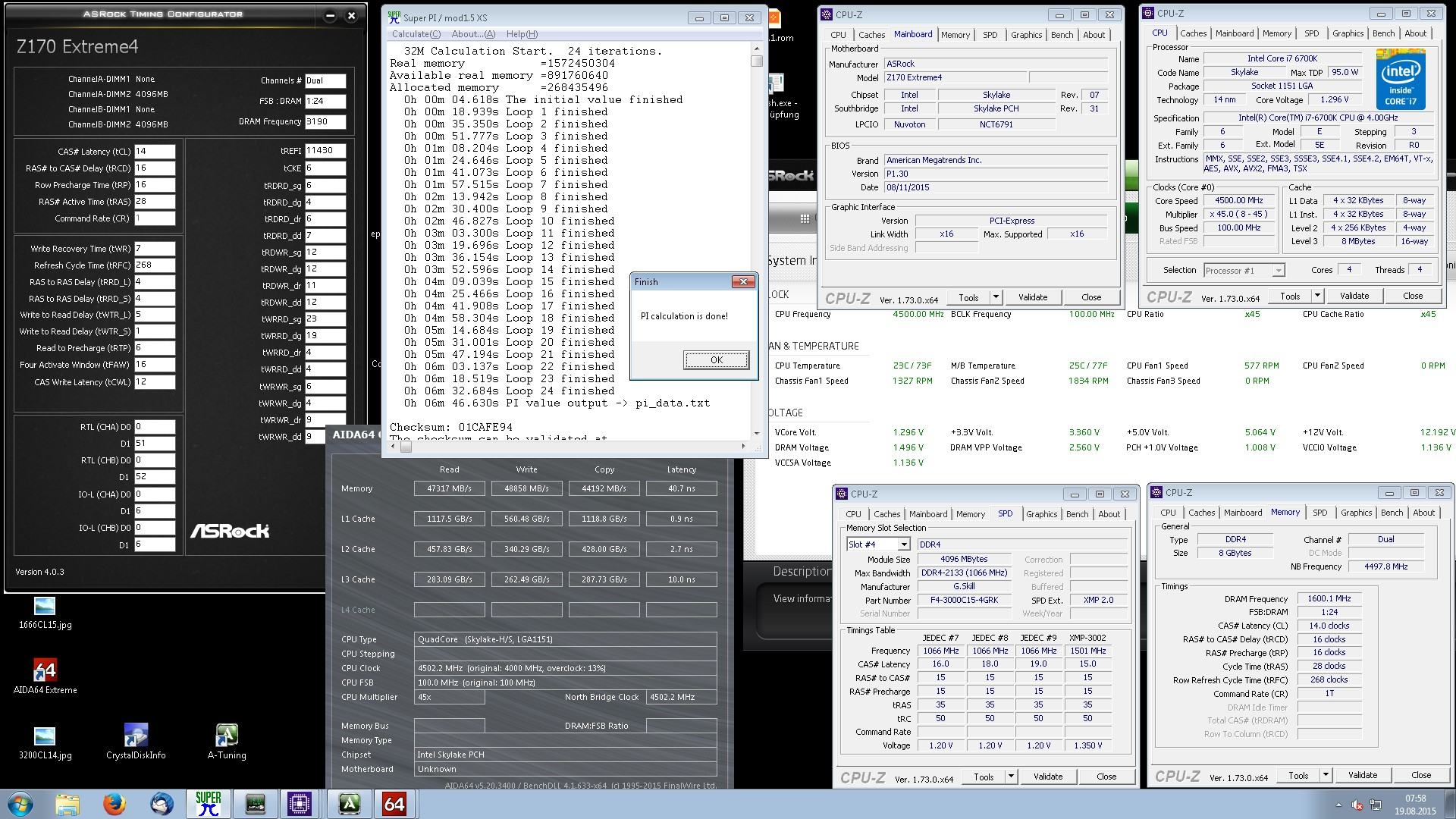Expand the Slot #4 memory slot dropdown
The width and height of the screenshot is (1456, 819).
pyautogui.click(x=903, y=544)
